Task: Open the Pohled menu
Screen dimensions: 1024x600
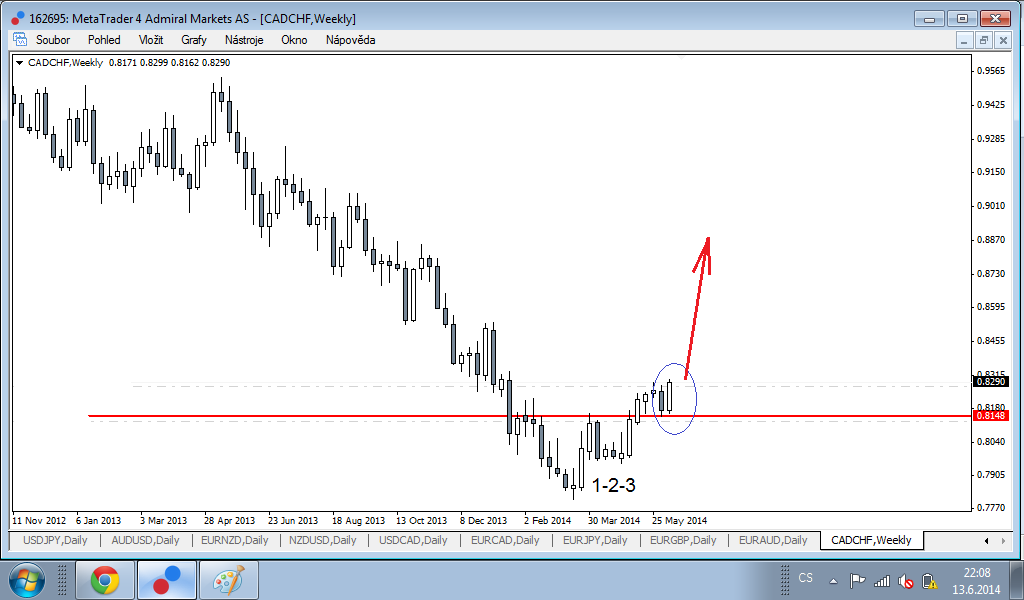Action: coord(104,40)
